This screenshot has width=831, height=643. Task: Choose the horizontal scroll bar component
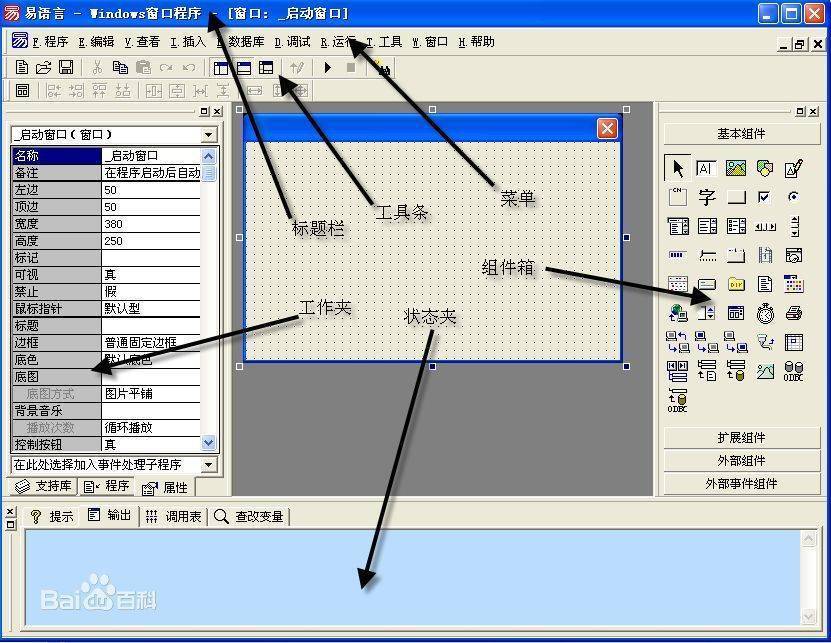click(x=765, y=227)
